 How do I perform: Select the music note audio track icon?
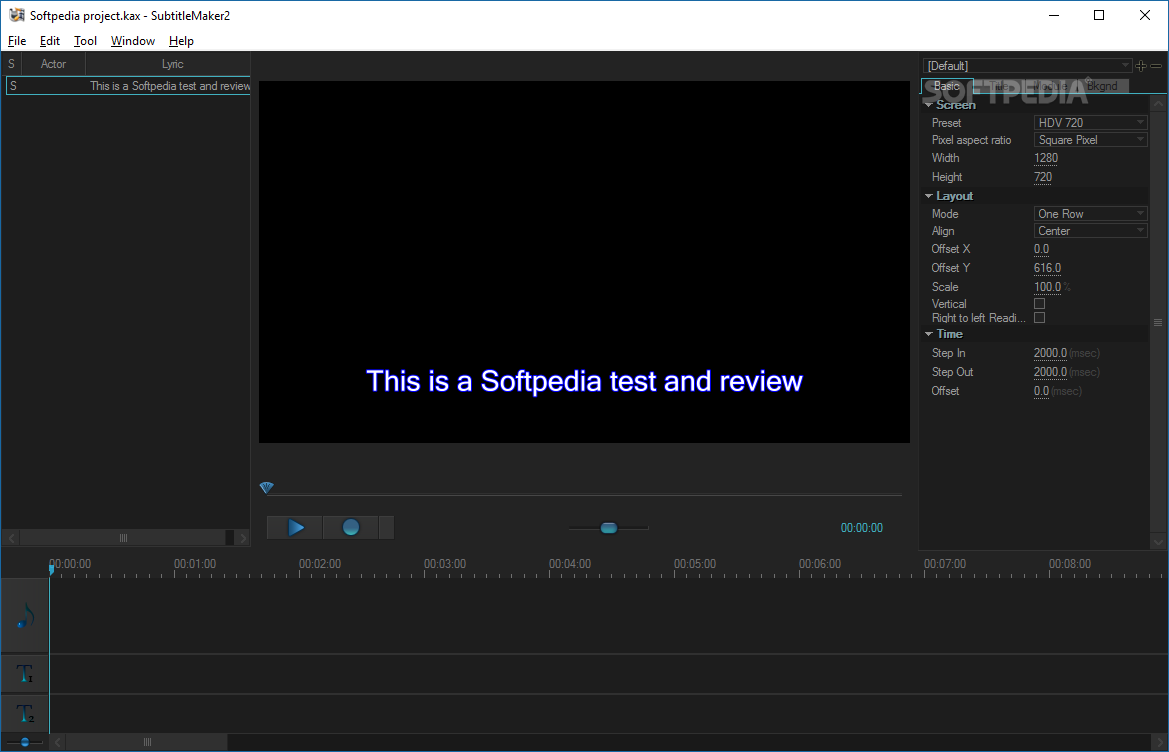pos(25,616)
